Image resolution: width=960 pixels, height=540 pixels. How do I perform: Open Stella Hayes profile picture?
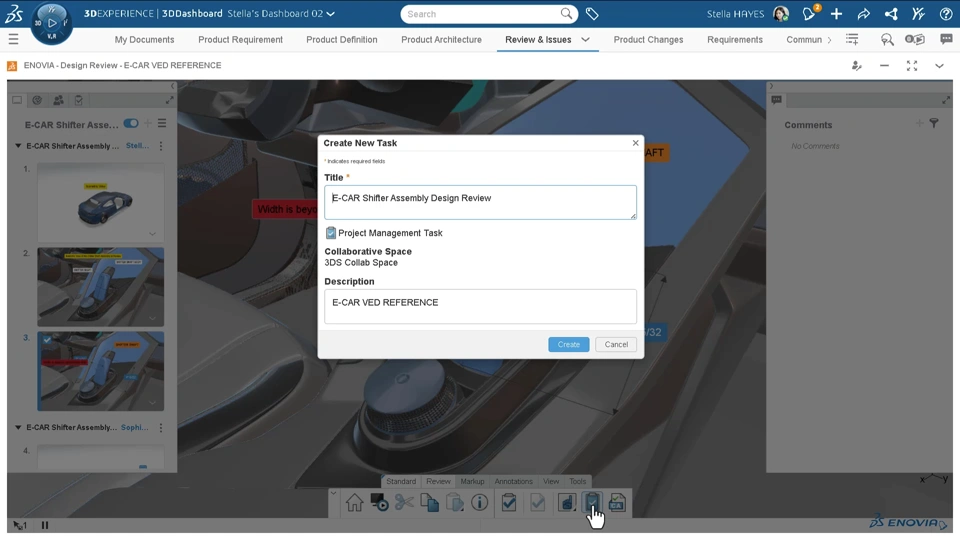(781, 13)
